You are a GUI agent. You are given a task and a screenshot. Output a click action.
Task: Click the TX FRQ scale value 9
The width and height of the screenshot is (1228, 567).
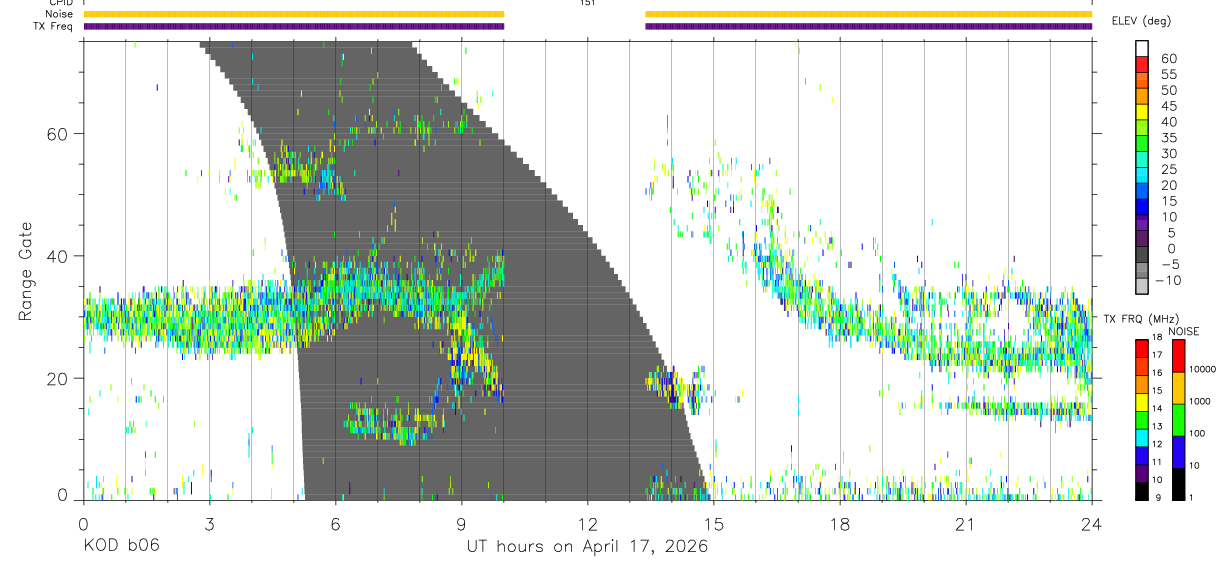pos(1156,497)
